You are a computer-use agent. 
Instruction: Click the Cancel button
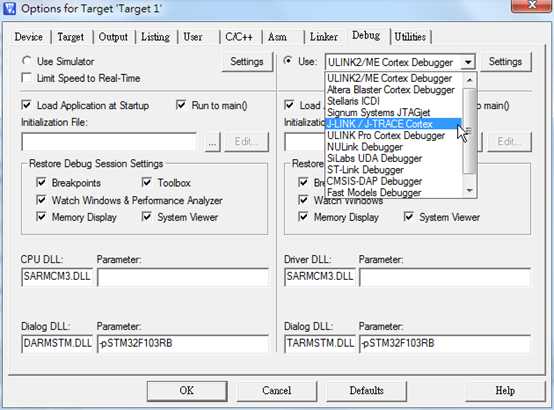coord(277,391)
